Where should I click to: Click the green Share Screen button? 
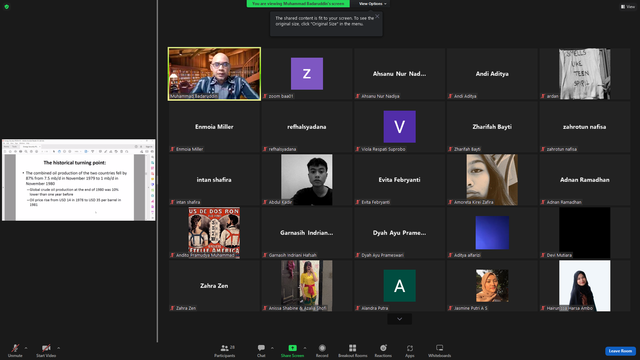click(x=292, y=350)
